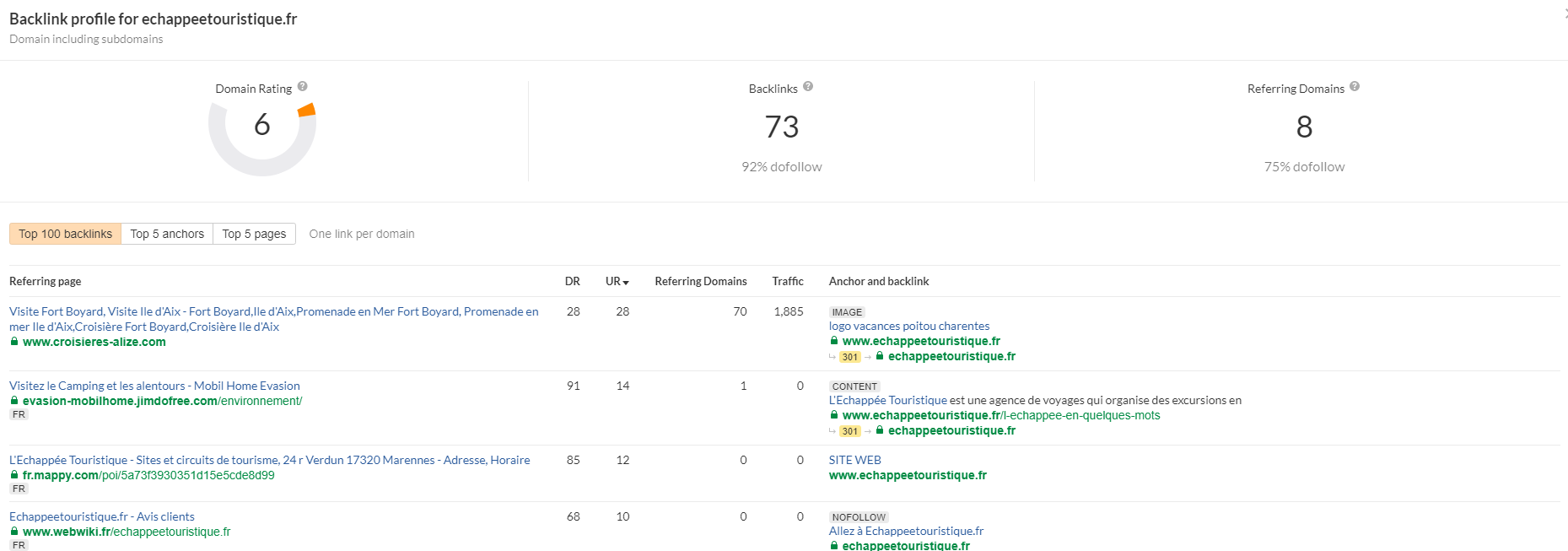Click the Referring page column header
Screen dimensions: 1568x551
coord(46,281)
